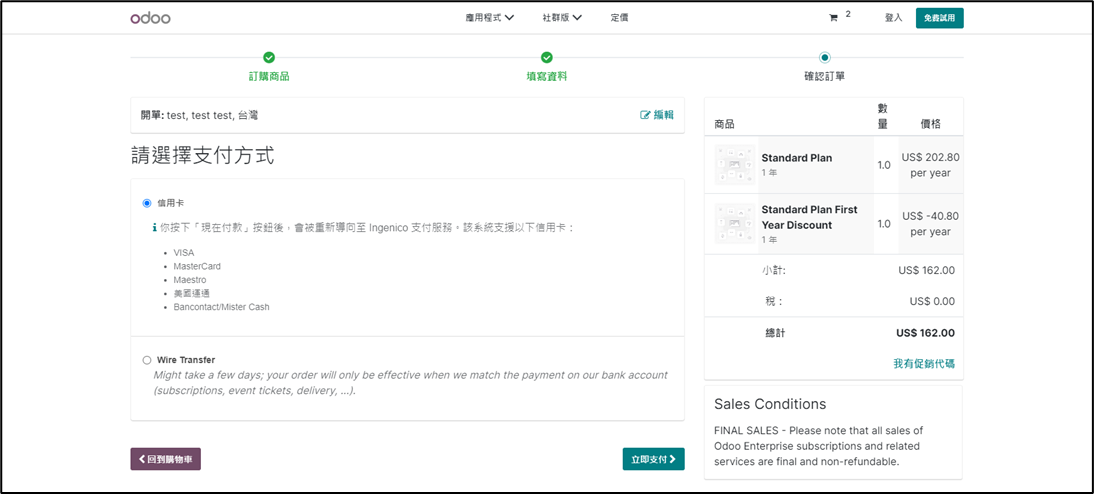Click the Standard Plan First Year Discount thumbnail
The height and width of the screenshot is (494, 1094).
click(x=735, y=223)
